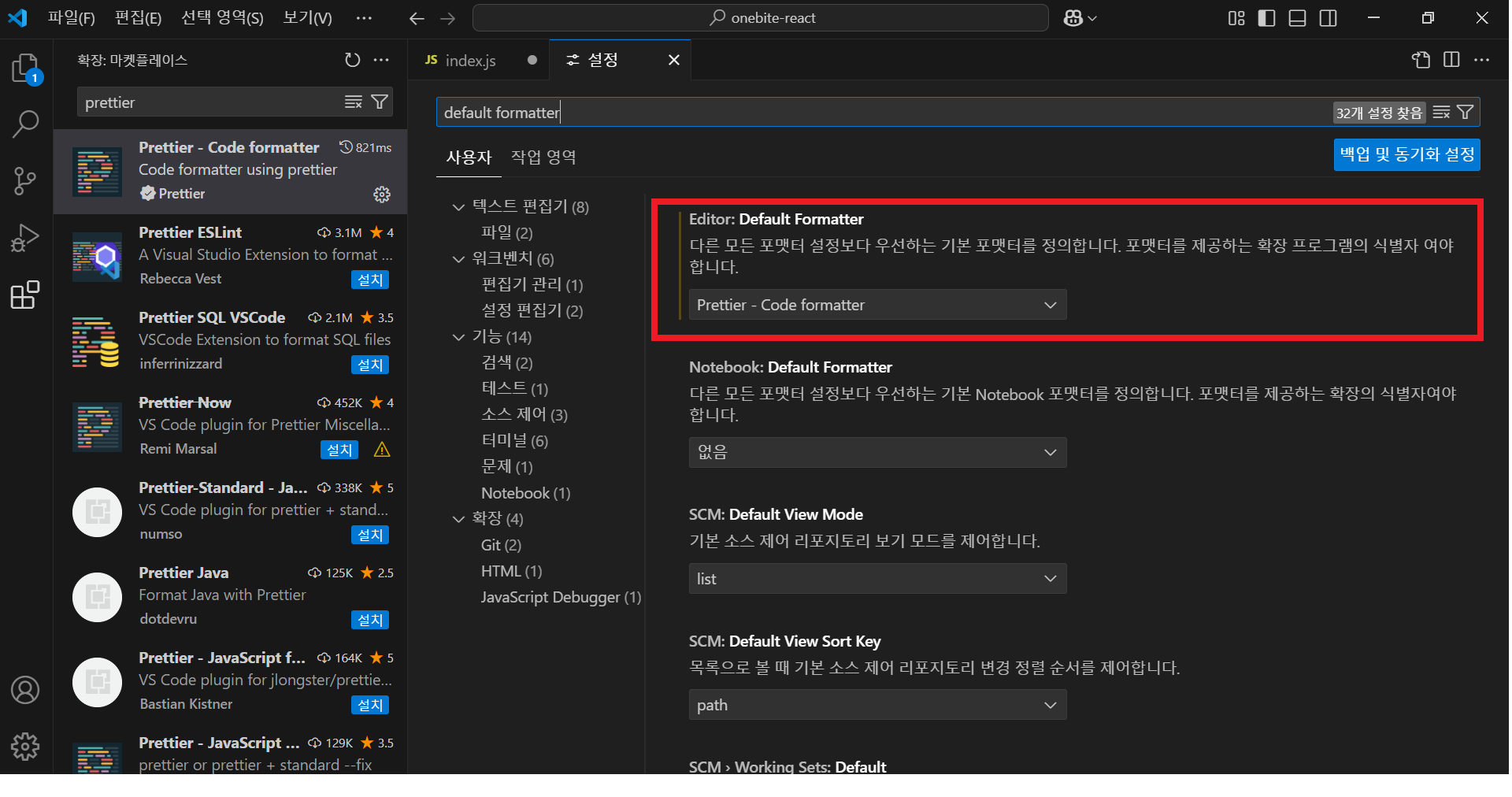Open the Editor Default Formatter dropdown

pyautogui.click(x=877, y=305)
